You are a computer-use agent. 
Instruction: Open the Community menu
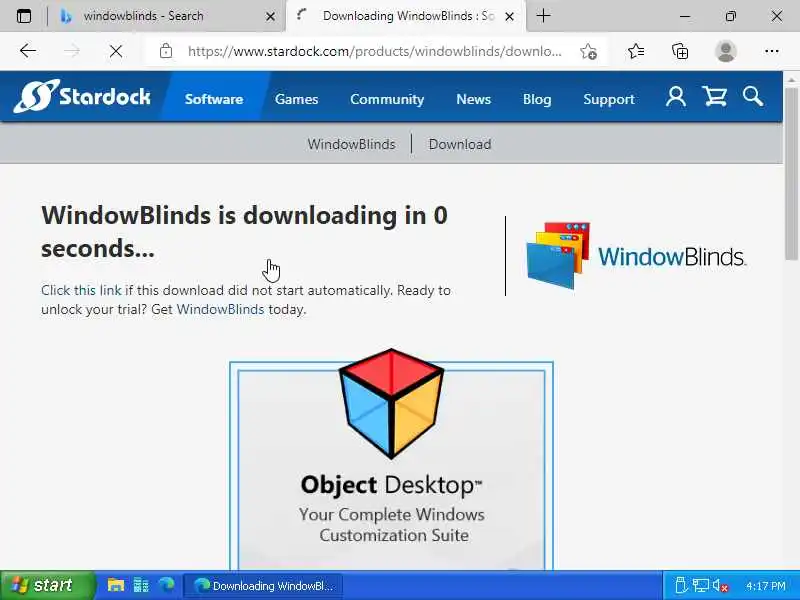(387, 99)
